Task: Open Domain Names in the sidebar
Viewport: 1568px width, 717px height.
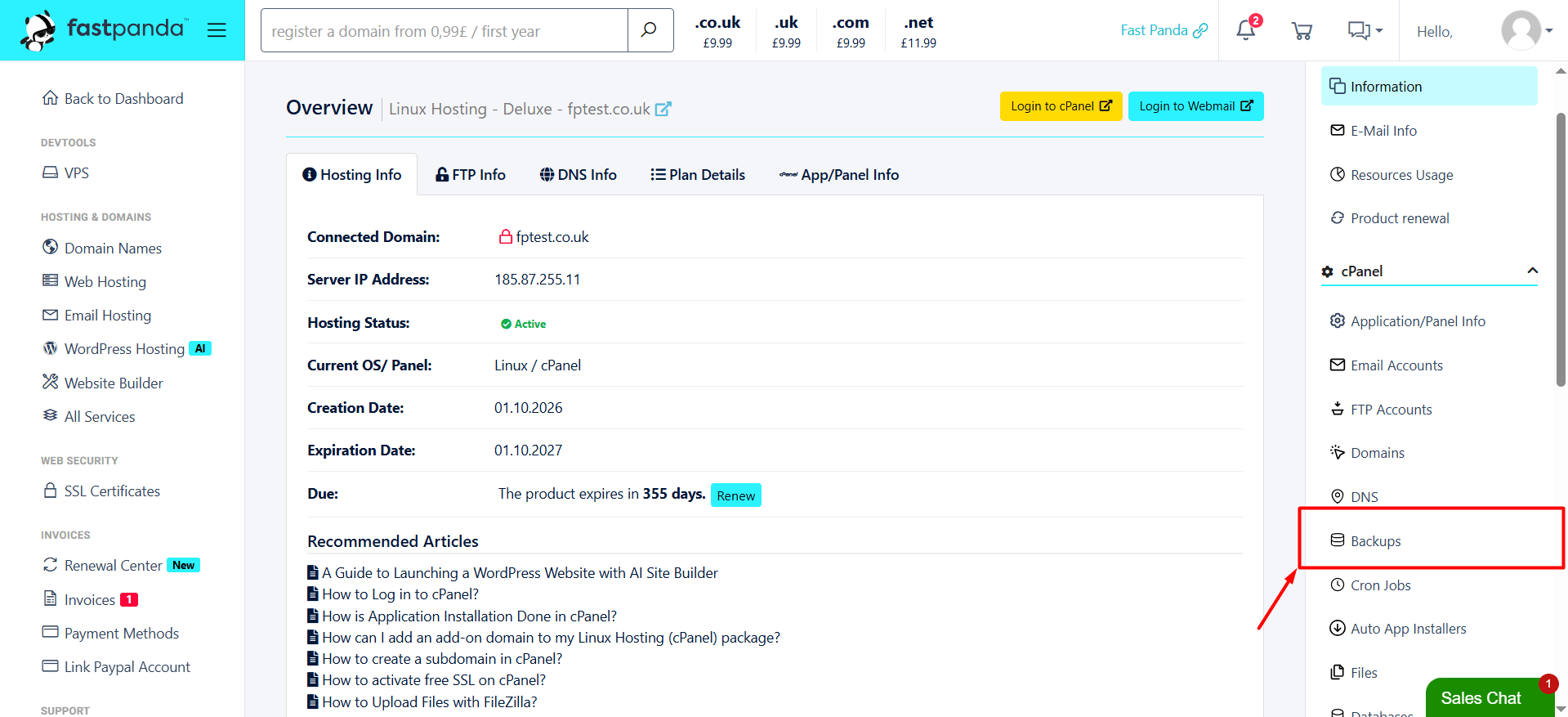Action: 102,248
